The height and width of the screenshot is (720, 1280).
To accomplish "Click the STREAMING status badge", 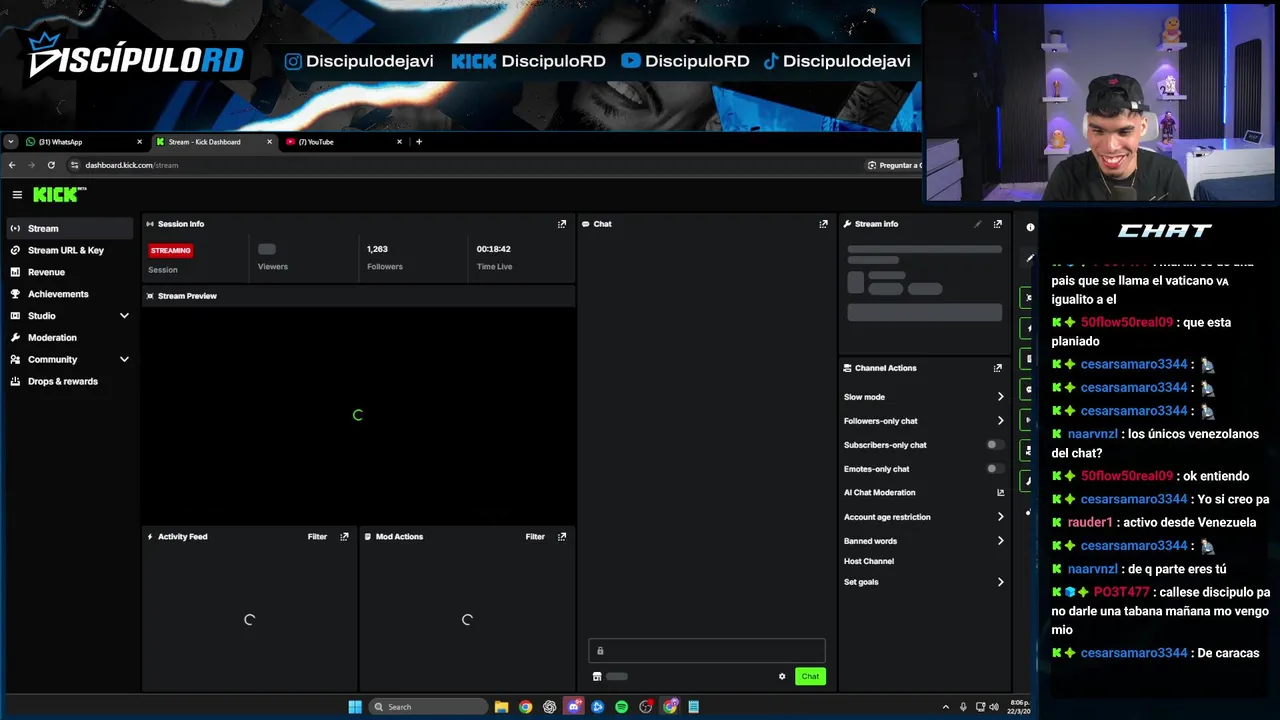I will coord(171,251).
